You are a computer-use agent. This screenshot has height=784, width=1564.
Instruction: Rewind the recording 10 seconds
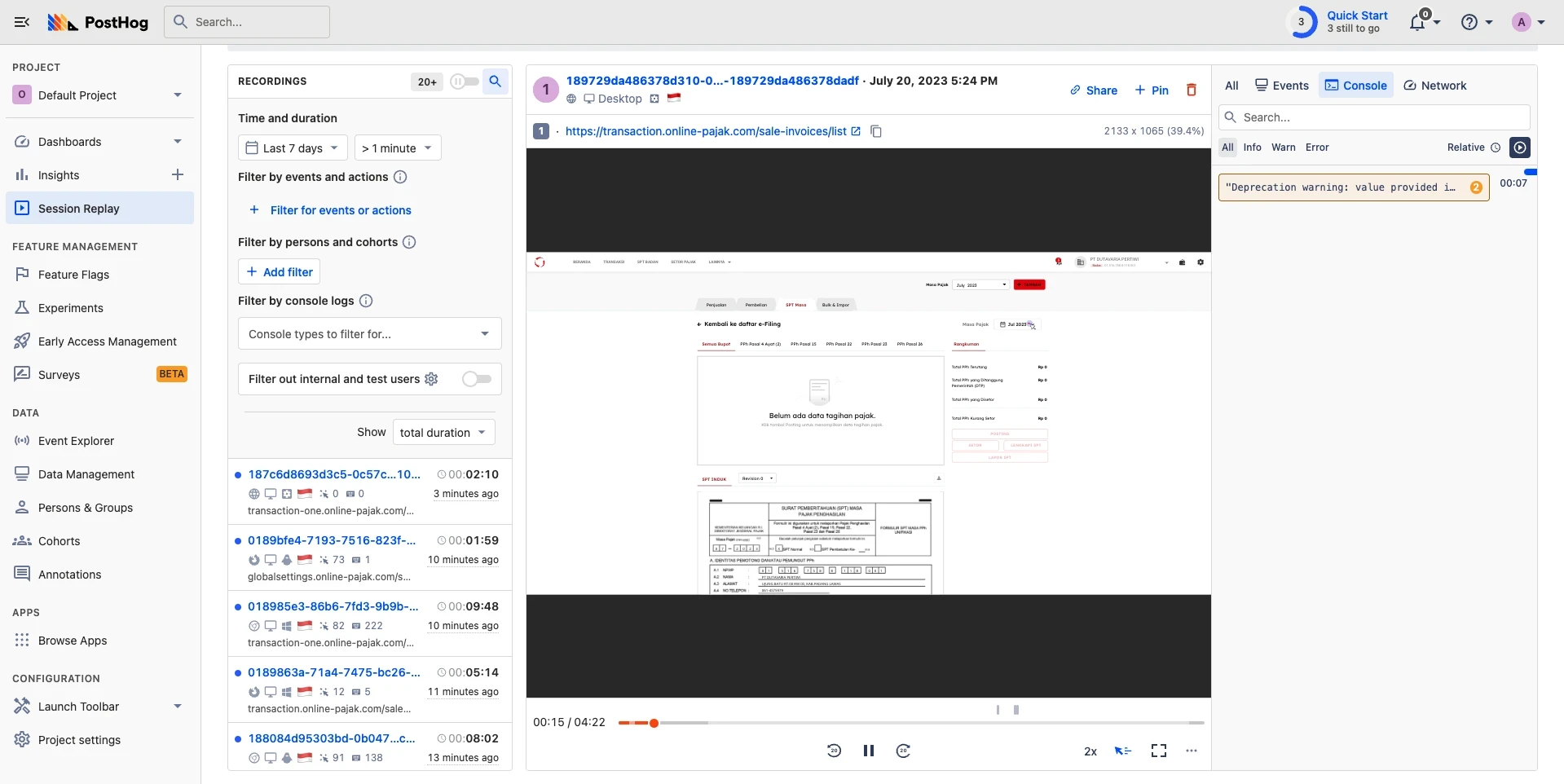point(834,751)
